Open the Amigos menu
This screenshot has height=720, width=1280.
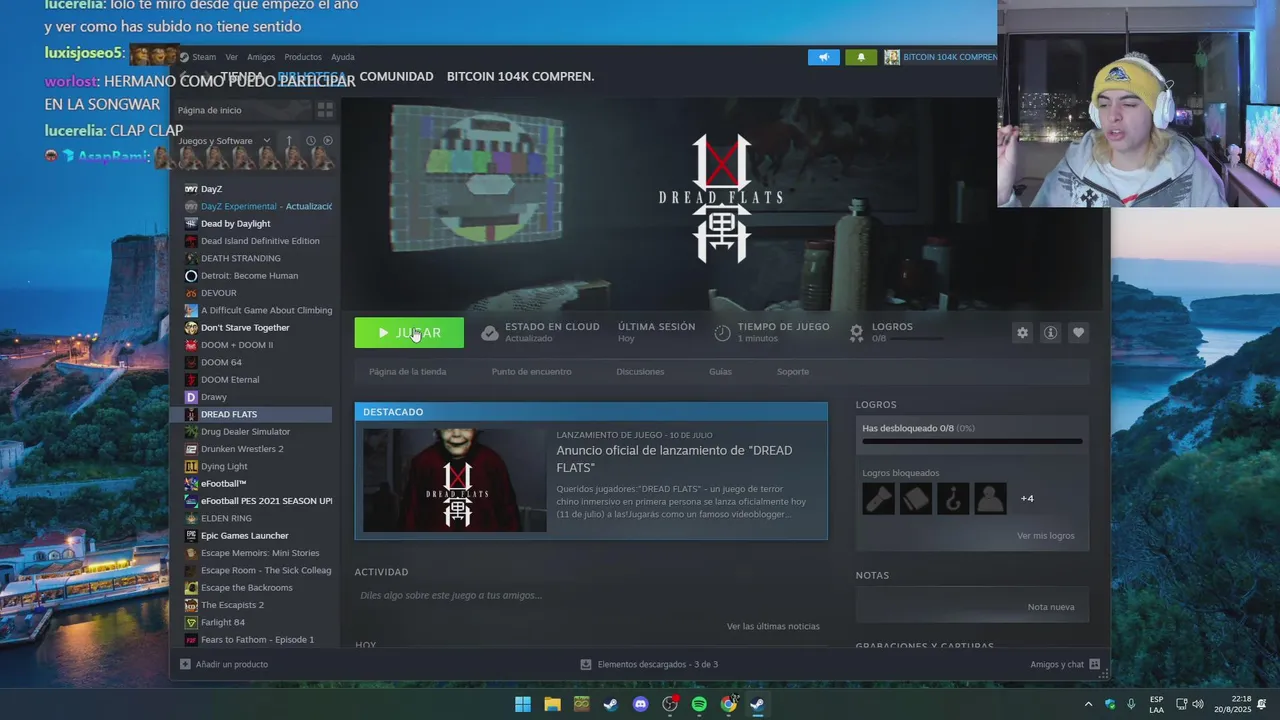[x=261, y=57]
